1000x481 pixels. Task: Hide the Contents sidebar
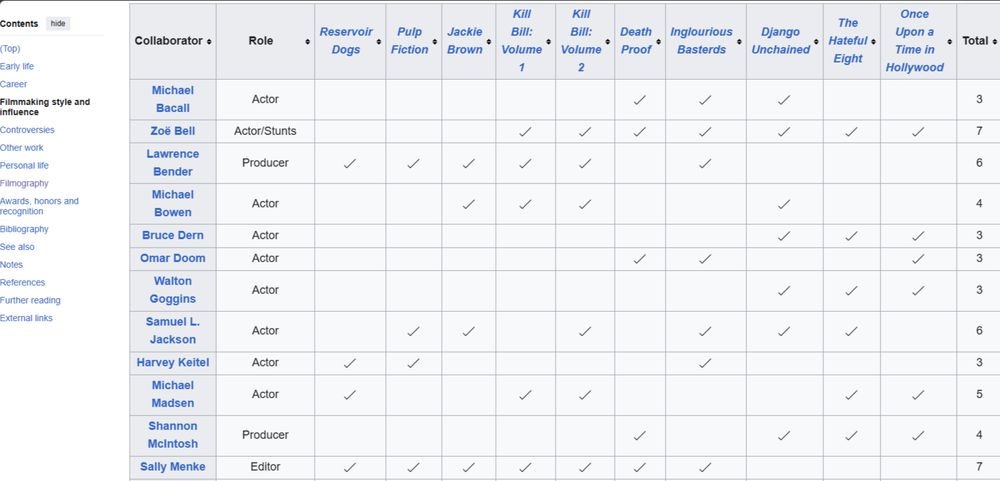coord(58,23)
